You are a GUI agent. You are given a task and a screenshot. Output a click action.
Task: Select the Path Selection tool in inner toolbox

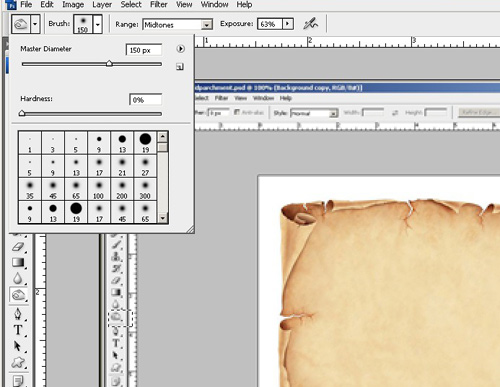pyautogui.click(x=116, y=355)
